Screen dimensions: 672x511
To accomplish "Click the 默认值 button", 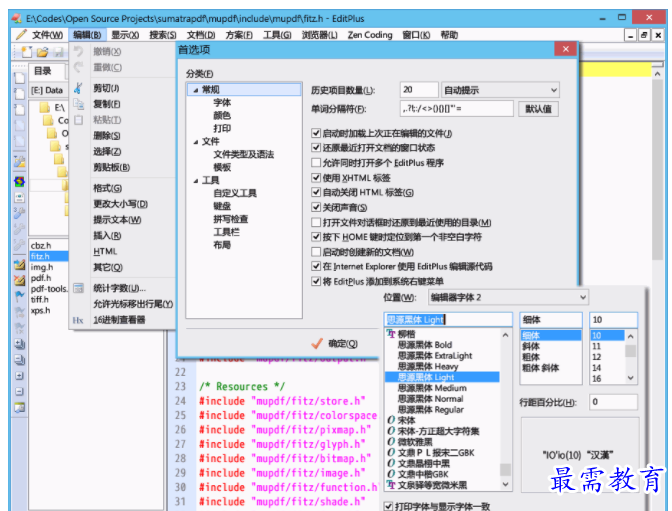I will (538, 109).
